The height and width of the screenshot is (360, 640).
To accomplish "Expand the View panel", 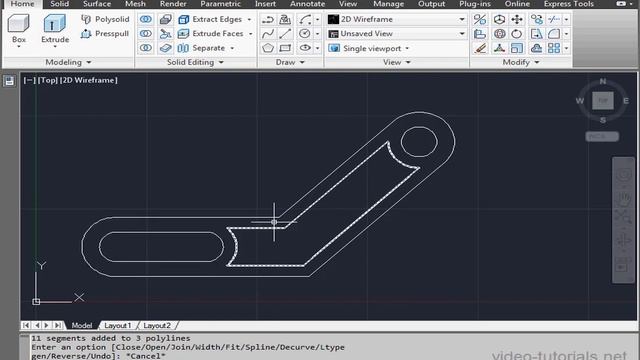I will [396, 62].
